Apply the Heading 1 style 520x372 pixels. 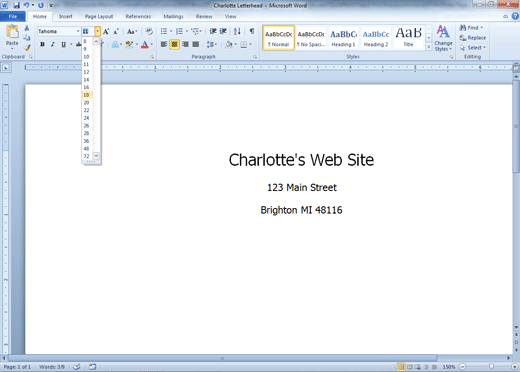click(x=343, y=38)
